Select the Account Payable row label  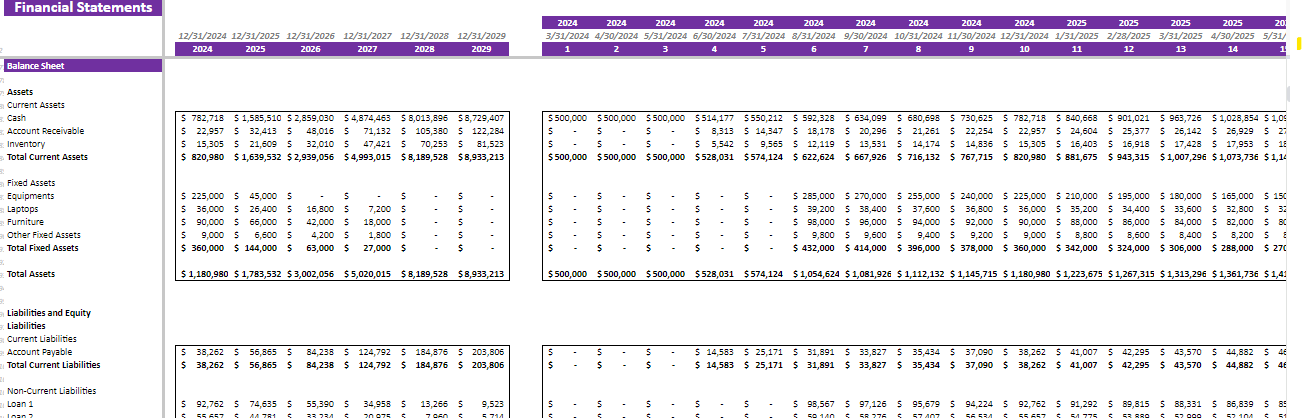[x=40, y=352]
